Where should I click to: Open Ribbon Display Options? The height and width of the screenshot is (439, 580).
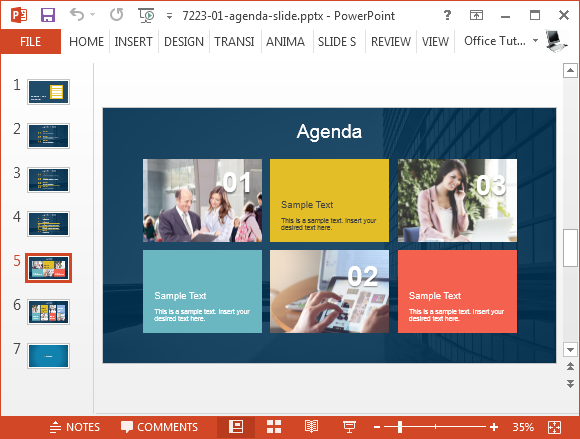click(x=476, y=15)
